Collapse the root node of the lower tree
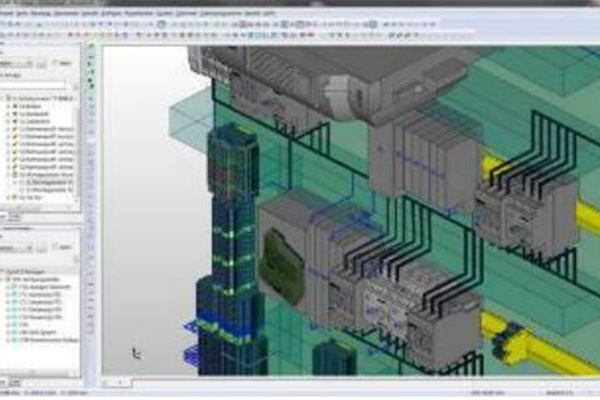Screen dimensions: 600x400 (6, 268)
